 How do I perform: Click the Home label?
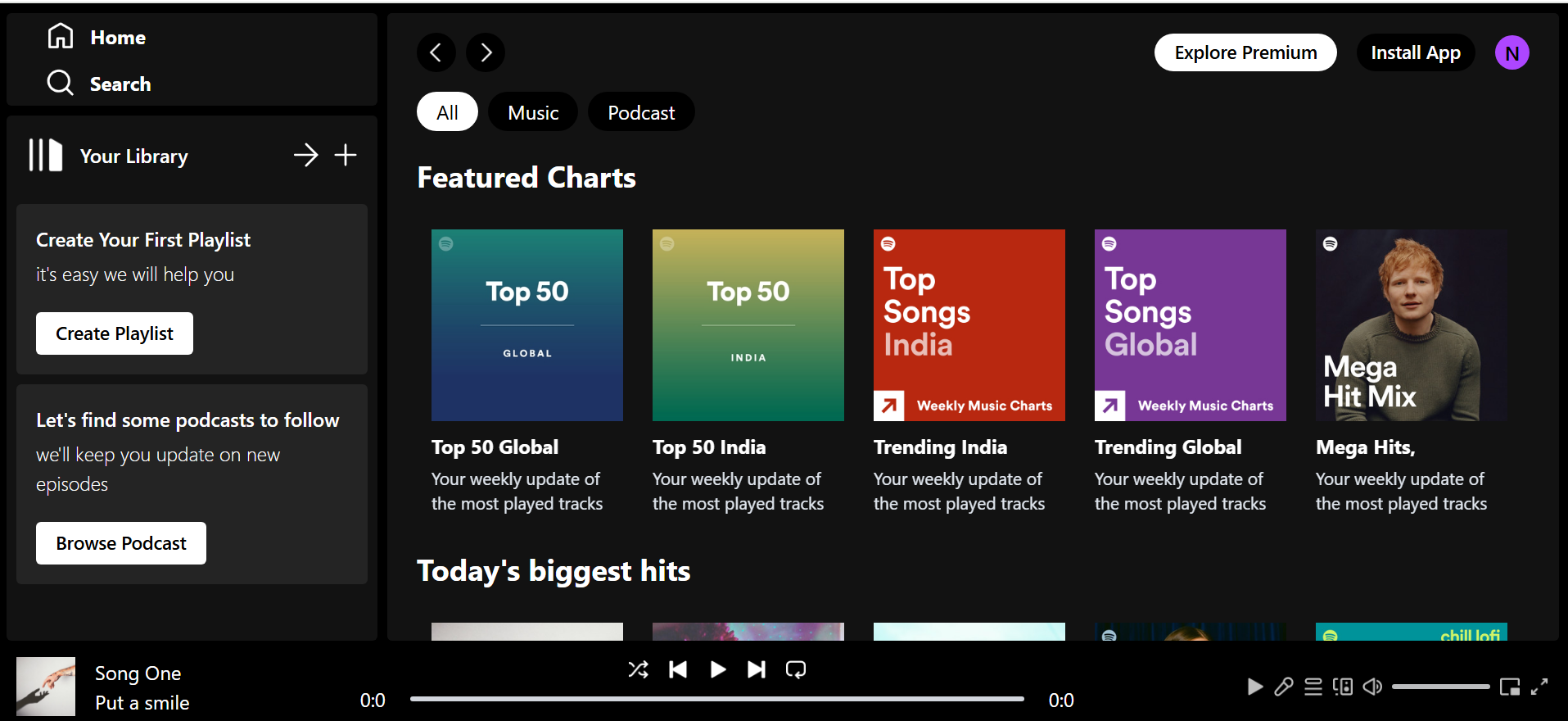click(118, 38)
